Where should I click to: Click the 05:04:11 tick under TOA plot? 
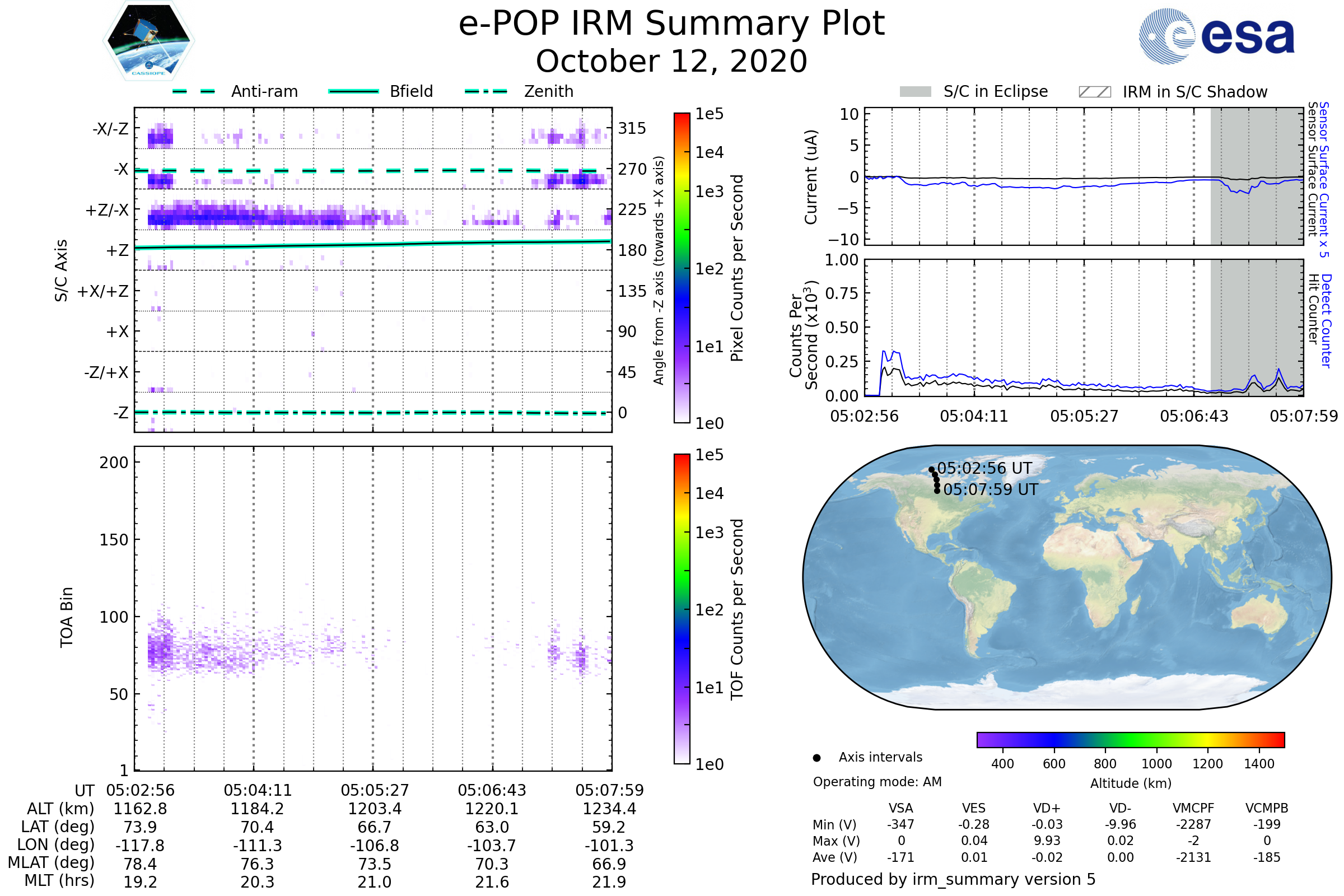(x=258, y=790)
